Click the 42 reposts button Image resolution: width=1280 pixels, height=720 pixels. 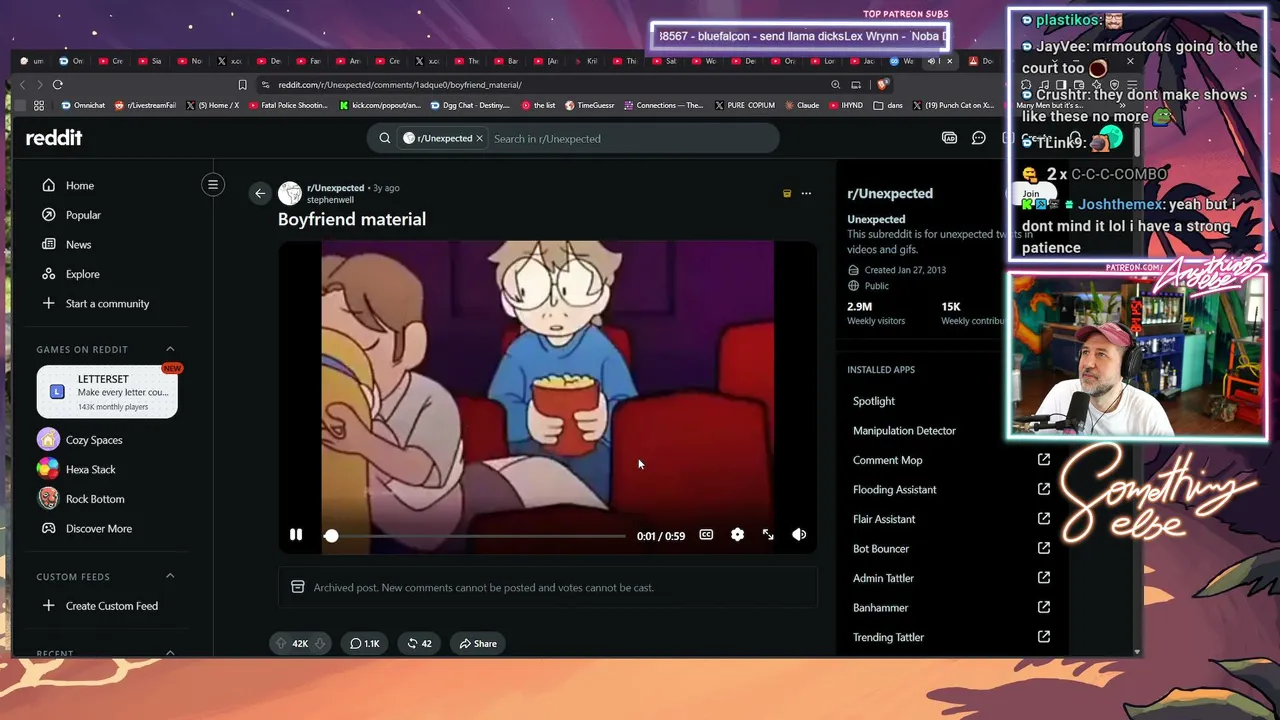tap(419, 644)
